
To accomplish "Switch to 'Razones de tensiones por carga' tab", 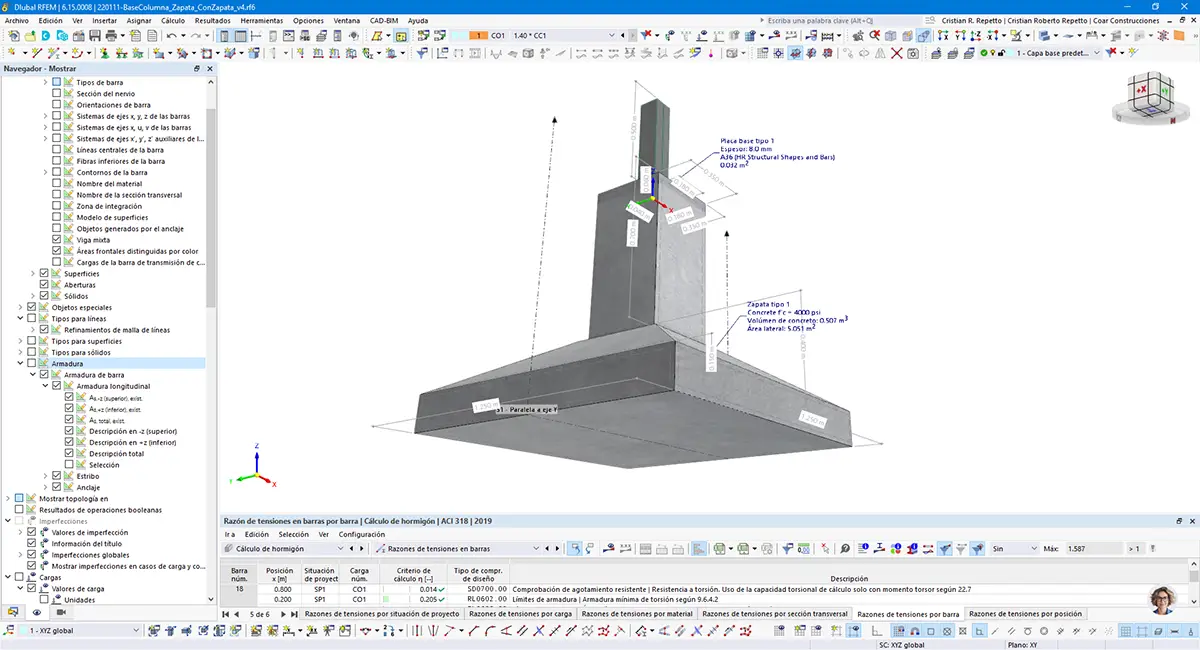I will 520,614.
